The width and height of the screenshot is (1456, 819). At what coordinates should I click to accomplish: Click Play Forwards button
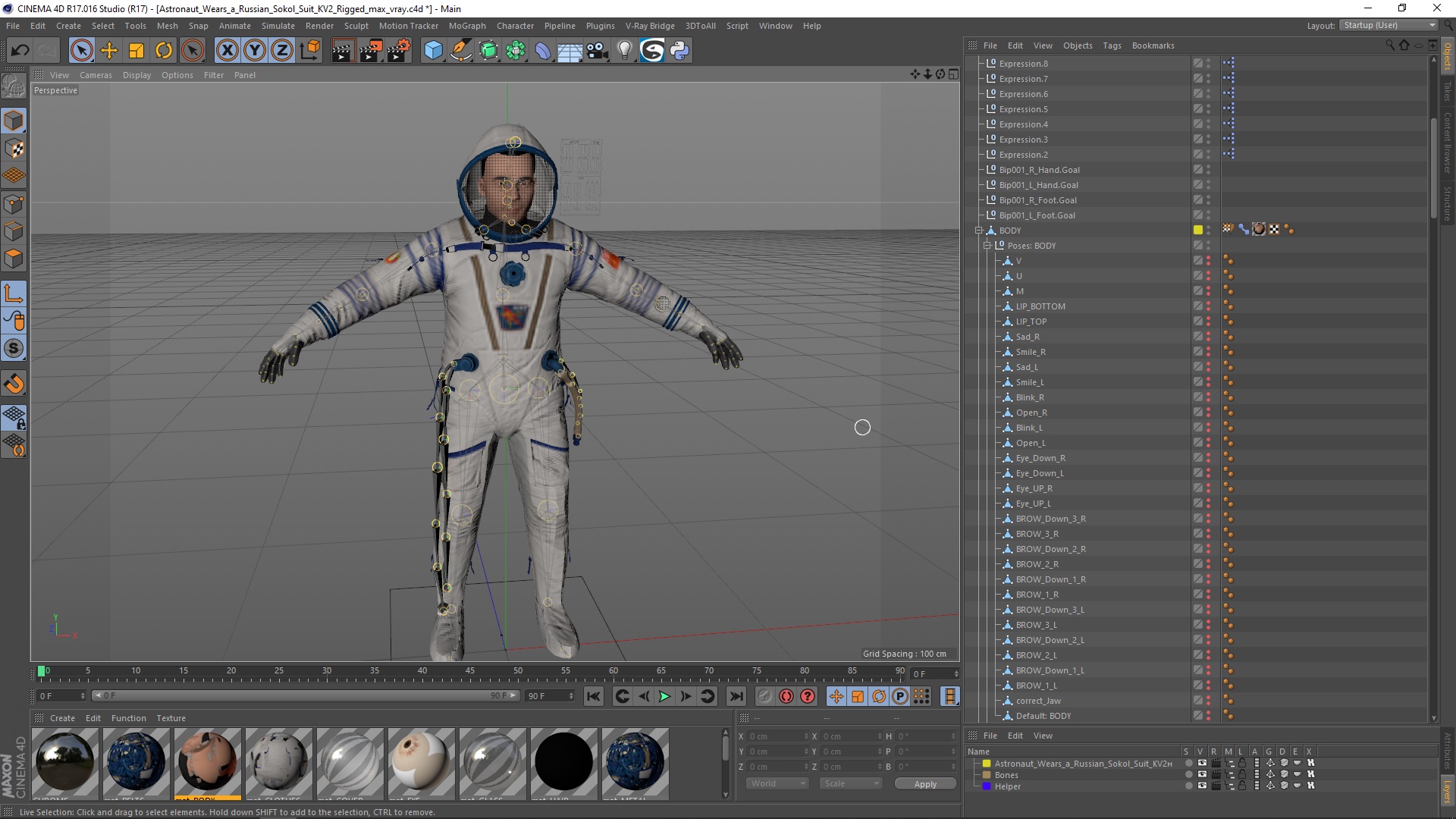[664, 696]
